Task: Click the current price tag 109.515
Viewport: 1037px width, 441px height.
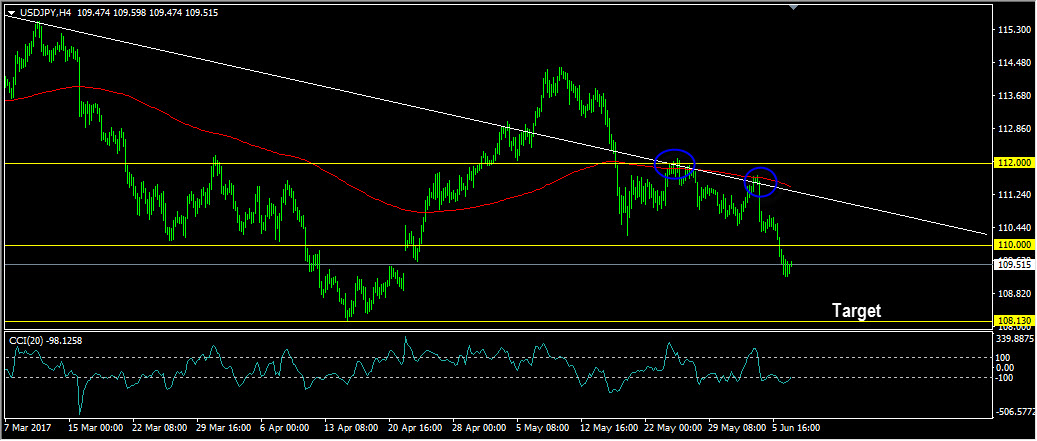Action: click(x=1013, y=264)
